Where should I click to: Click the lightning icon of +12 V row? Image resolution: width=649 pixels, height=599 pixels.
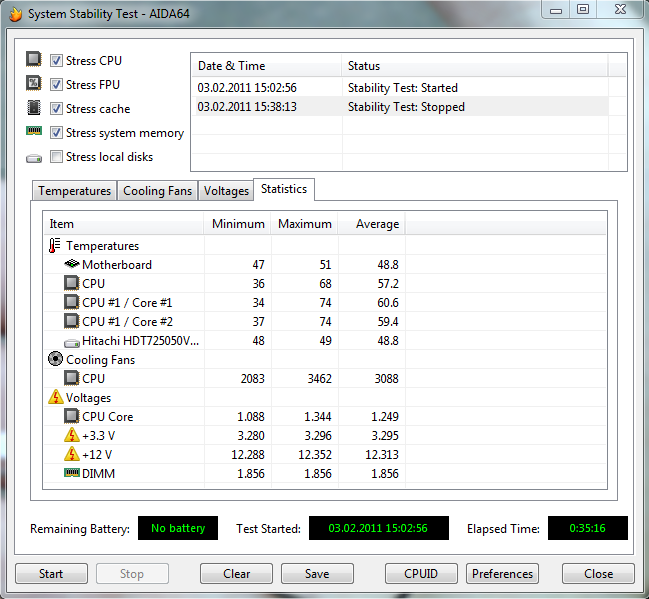(x=72, y=454)
